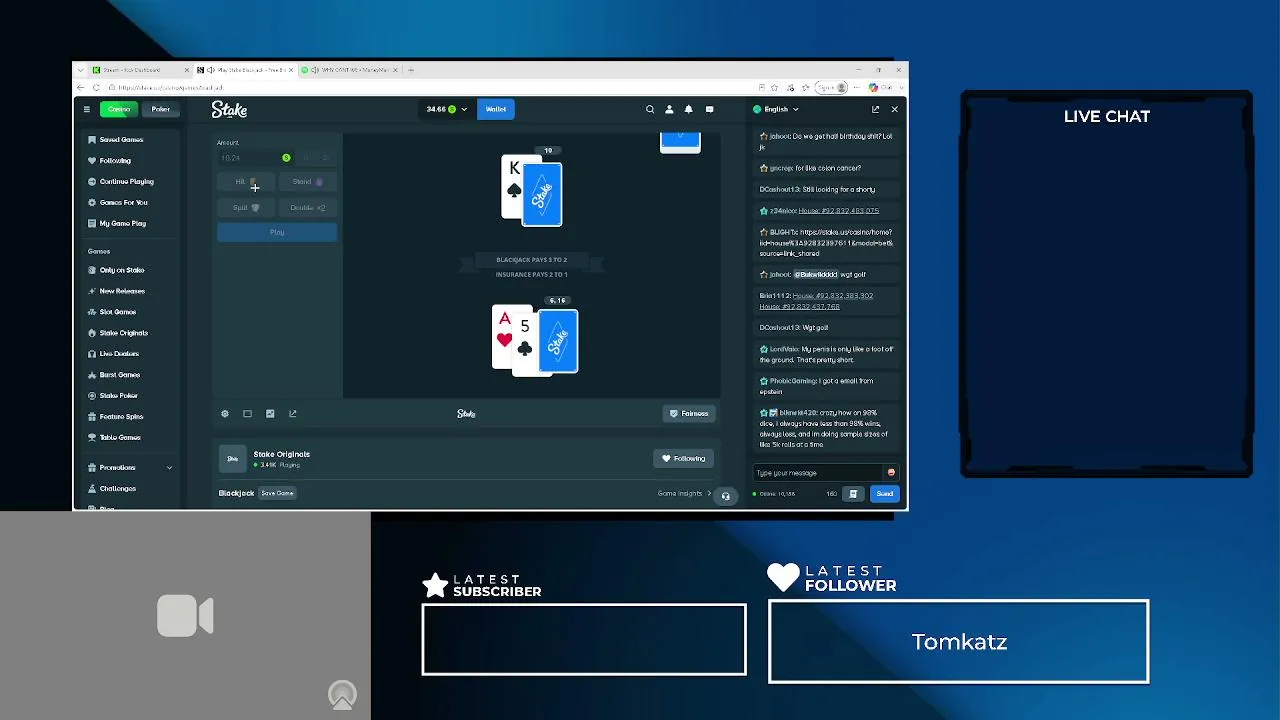Open Challenges in sidebar

tap(117, 489)
